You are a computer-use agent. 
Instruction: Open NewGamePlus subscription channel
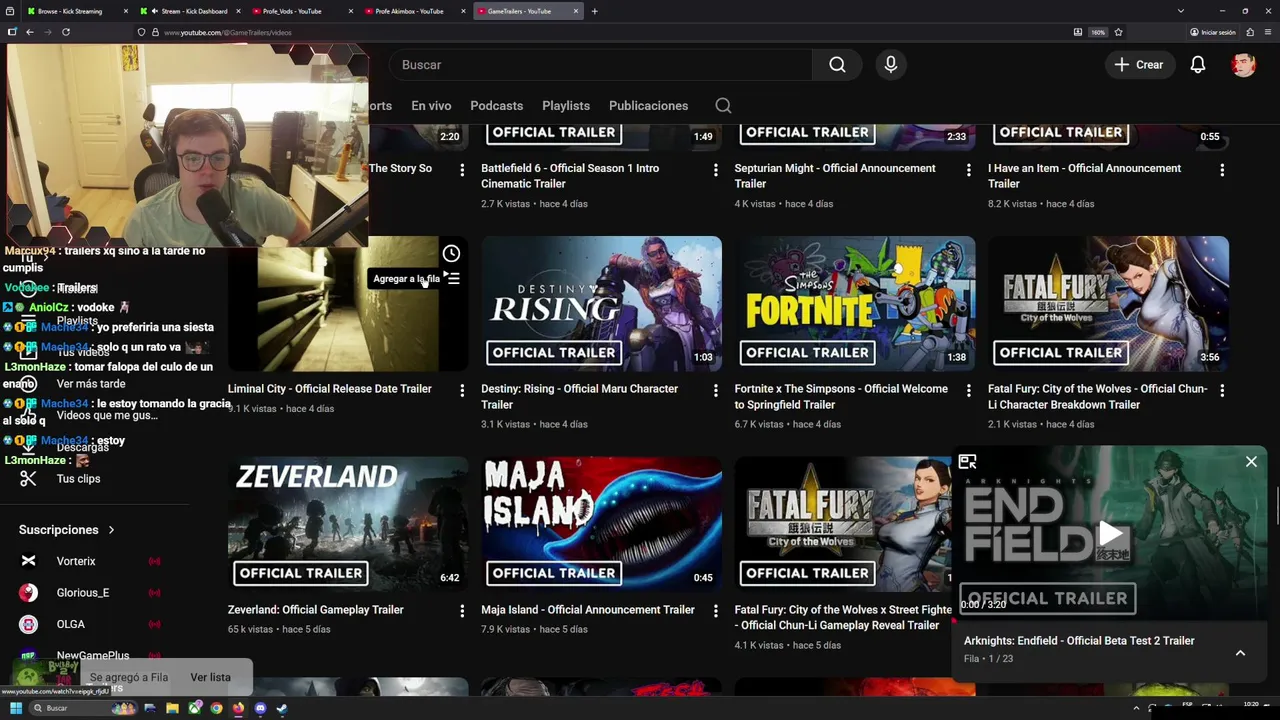pos(94,655)
